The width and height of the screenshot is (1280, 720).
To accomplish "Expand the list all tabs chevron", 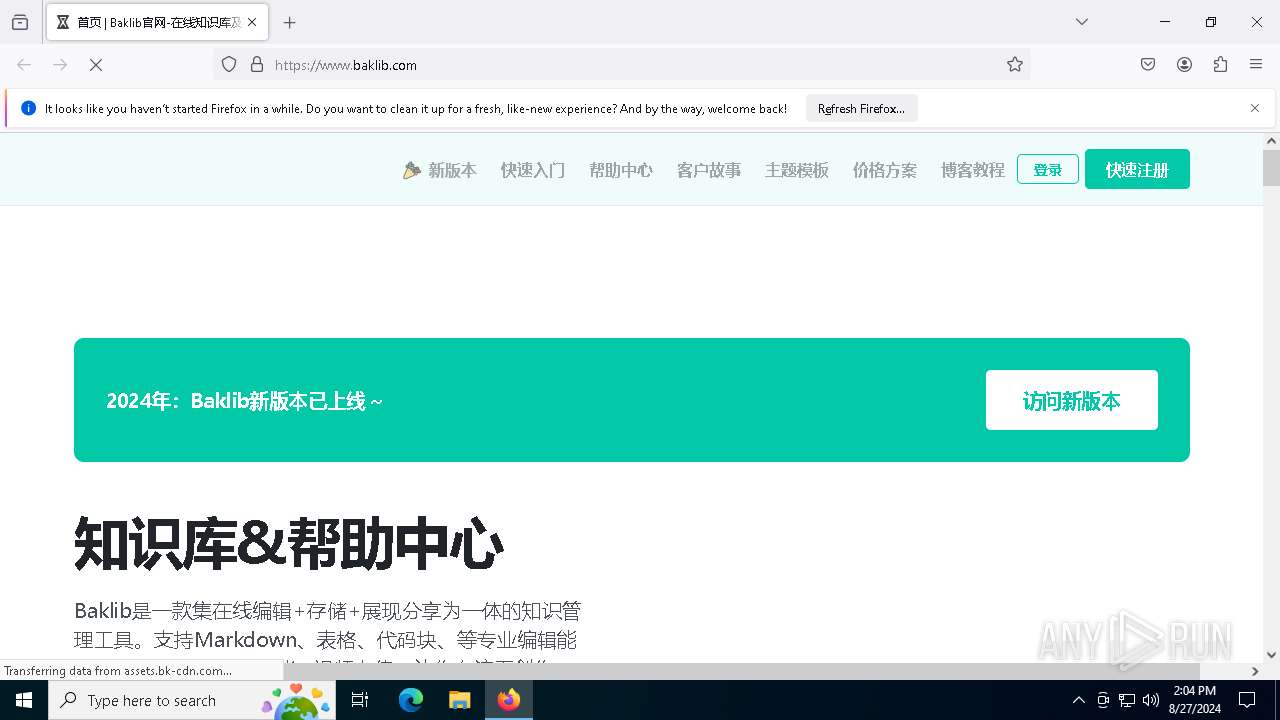I will point(1081,22).
